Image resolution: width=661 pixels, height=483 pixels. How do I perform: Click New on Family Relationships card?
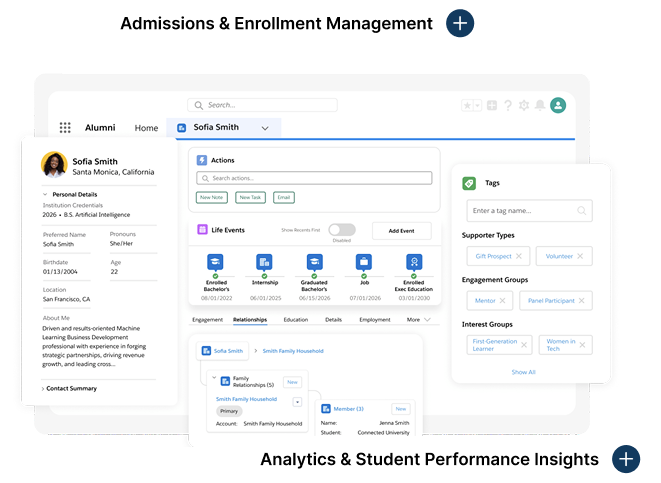[x=293, y=382]
